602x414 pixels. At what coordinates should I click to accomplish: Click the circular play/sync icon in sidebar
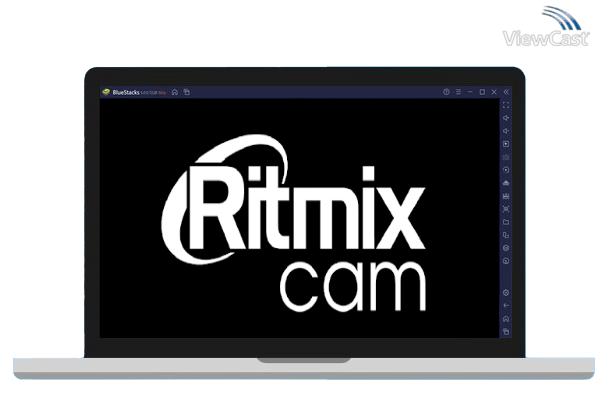[506, 170]
